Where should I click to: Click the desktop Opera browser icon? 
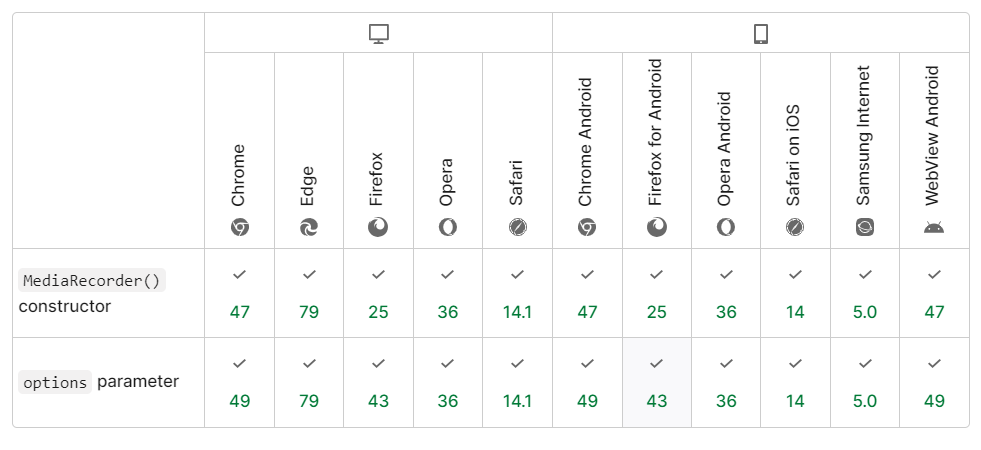447,227
